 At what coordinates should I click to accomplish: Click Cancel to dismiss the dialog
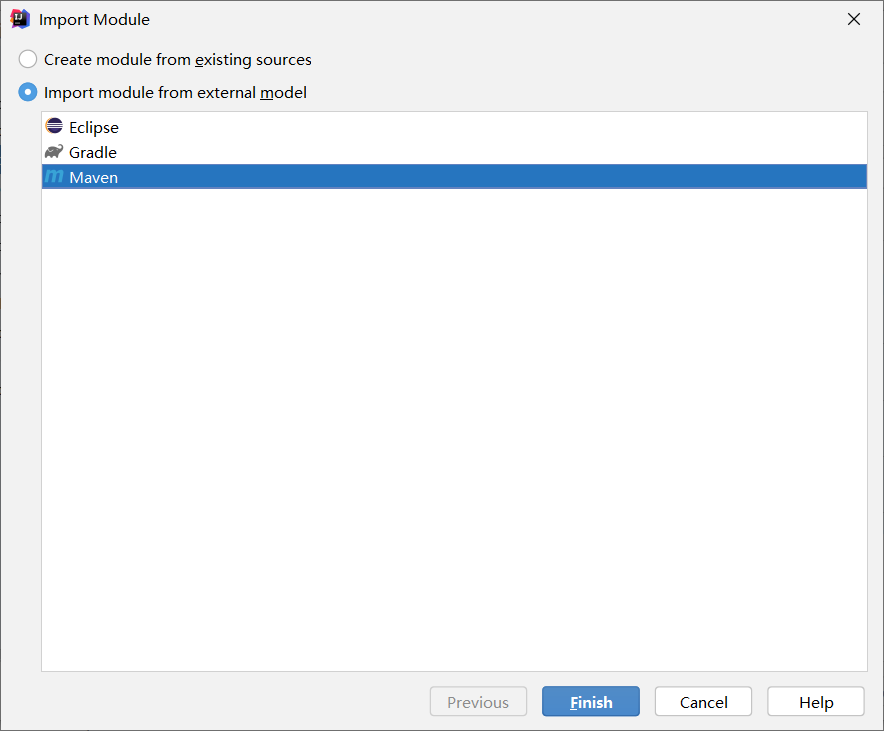coord(703,701)
